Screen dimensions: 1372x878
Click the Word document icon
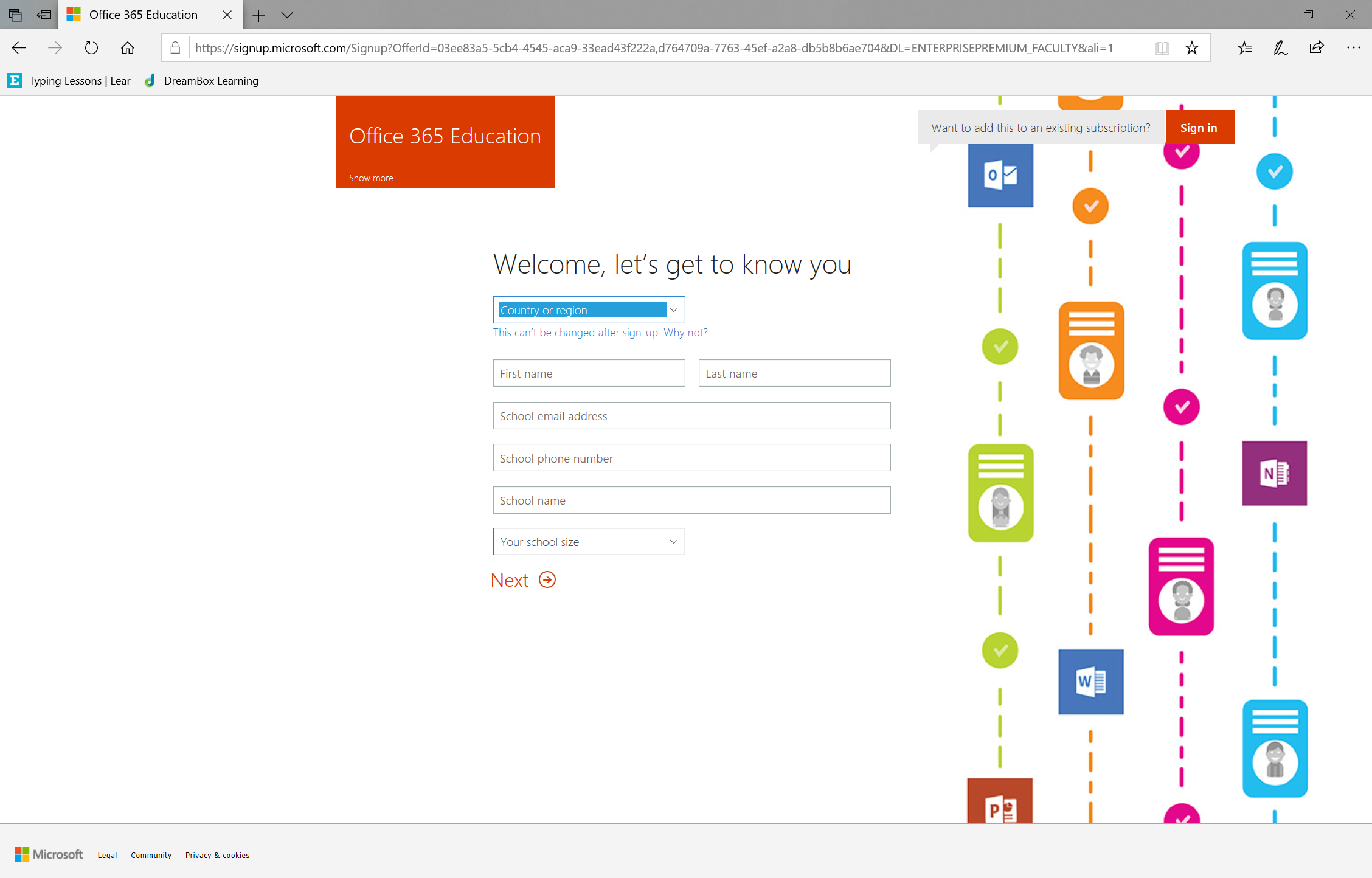tap(1090, 681)
